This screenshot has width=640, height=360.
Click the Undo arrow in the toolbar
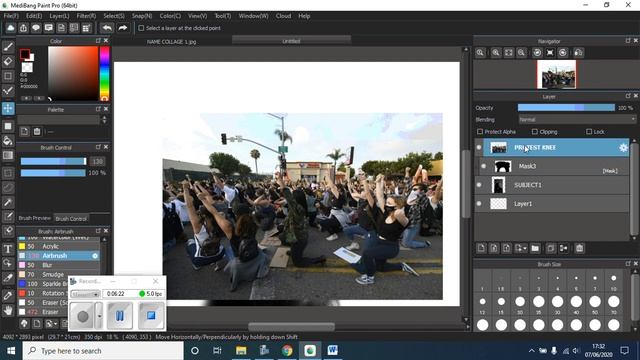[107, 28]
